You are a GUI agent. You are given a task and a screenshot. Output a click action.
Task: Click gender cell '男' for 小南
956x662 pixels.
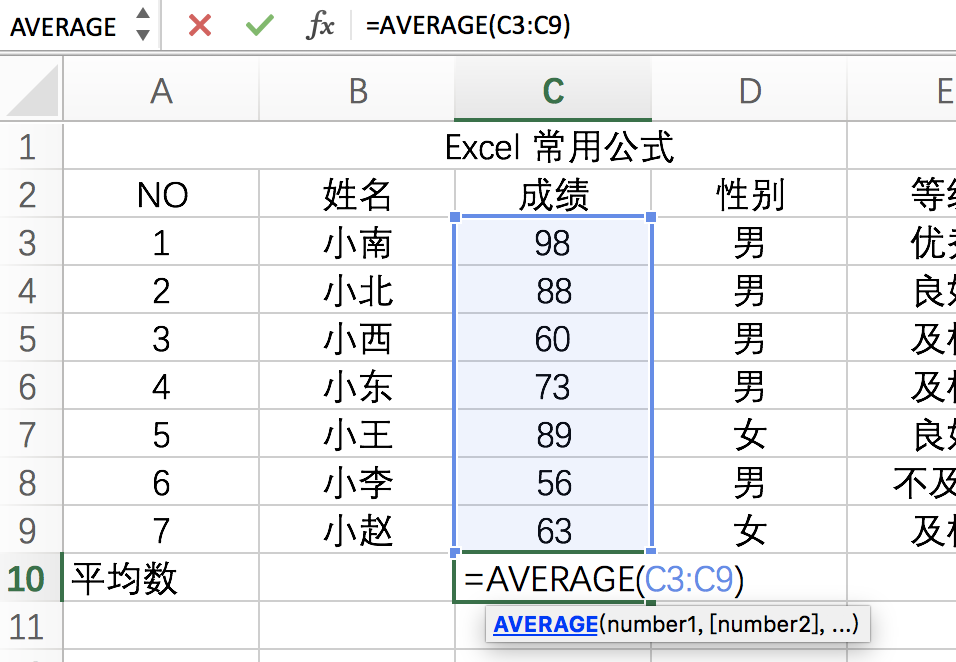[x=749, y=242]
